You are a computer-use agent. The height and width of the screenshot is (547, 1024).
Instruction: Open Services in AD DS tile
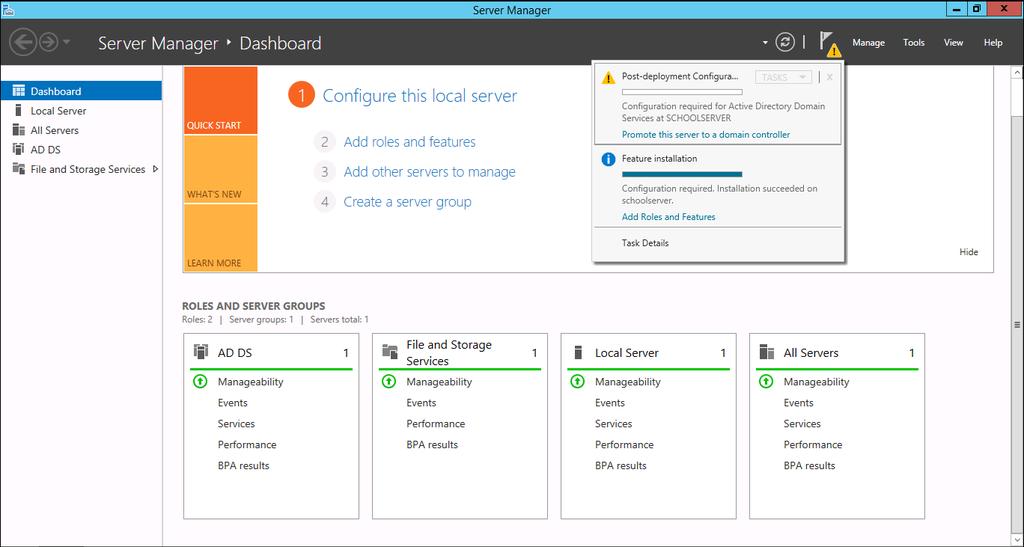[236, 424]
